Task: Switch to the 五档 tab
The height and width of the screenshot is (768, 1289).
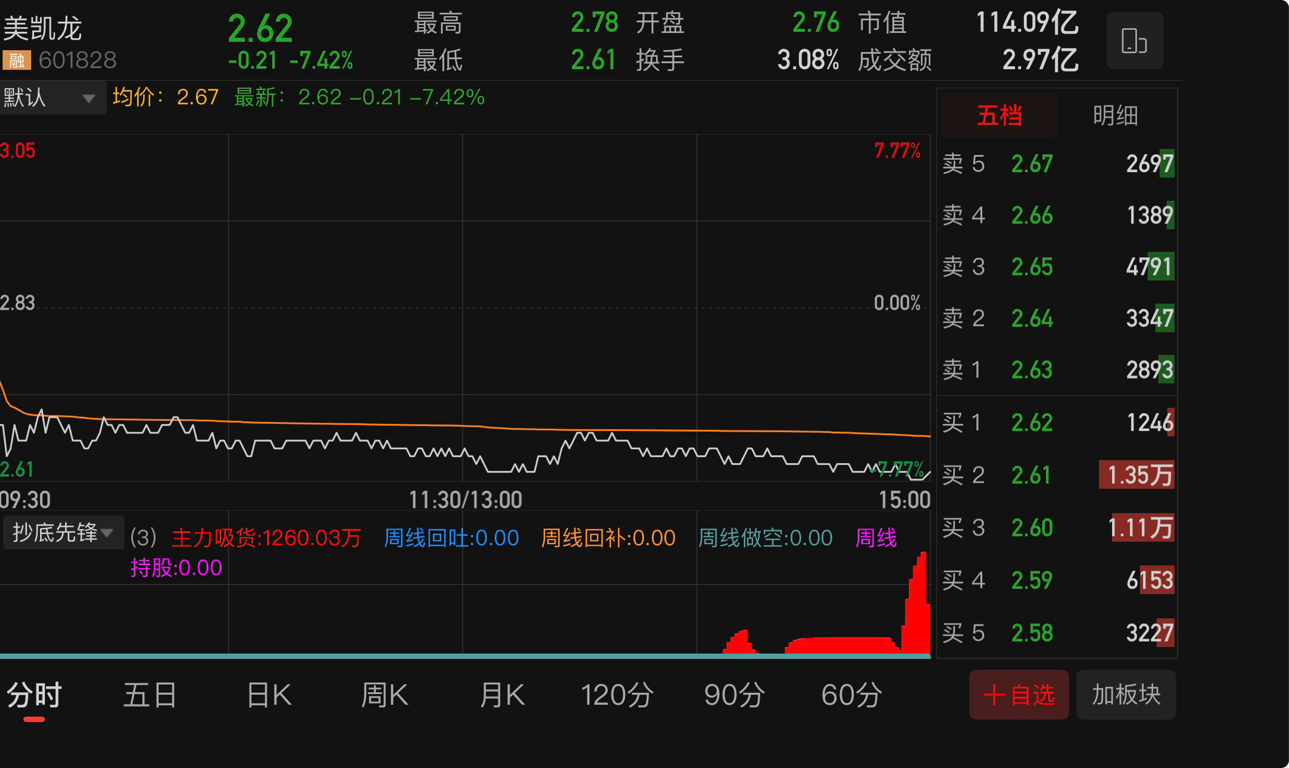Action: (x=999, y=115)
